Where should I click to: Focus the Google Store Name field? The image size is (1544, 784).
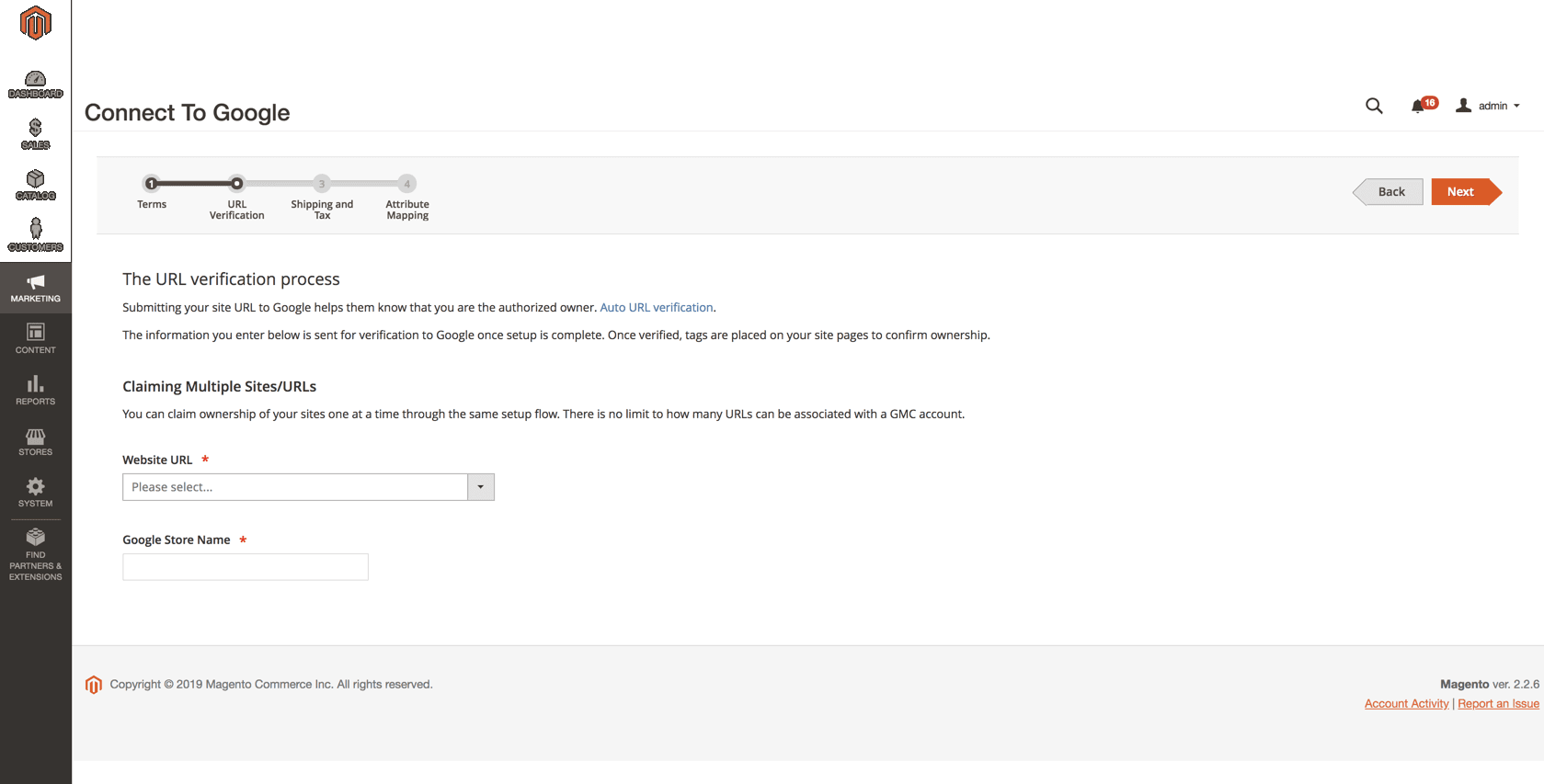pyautogui.click(x=246, y=567)
